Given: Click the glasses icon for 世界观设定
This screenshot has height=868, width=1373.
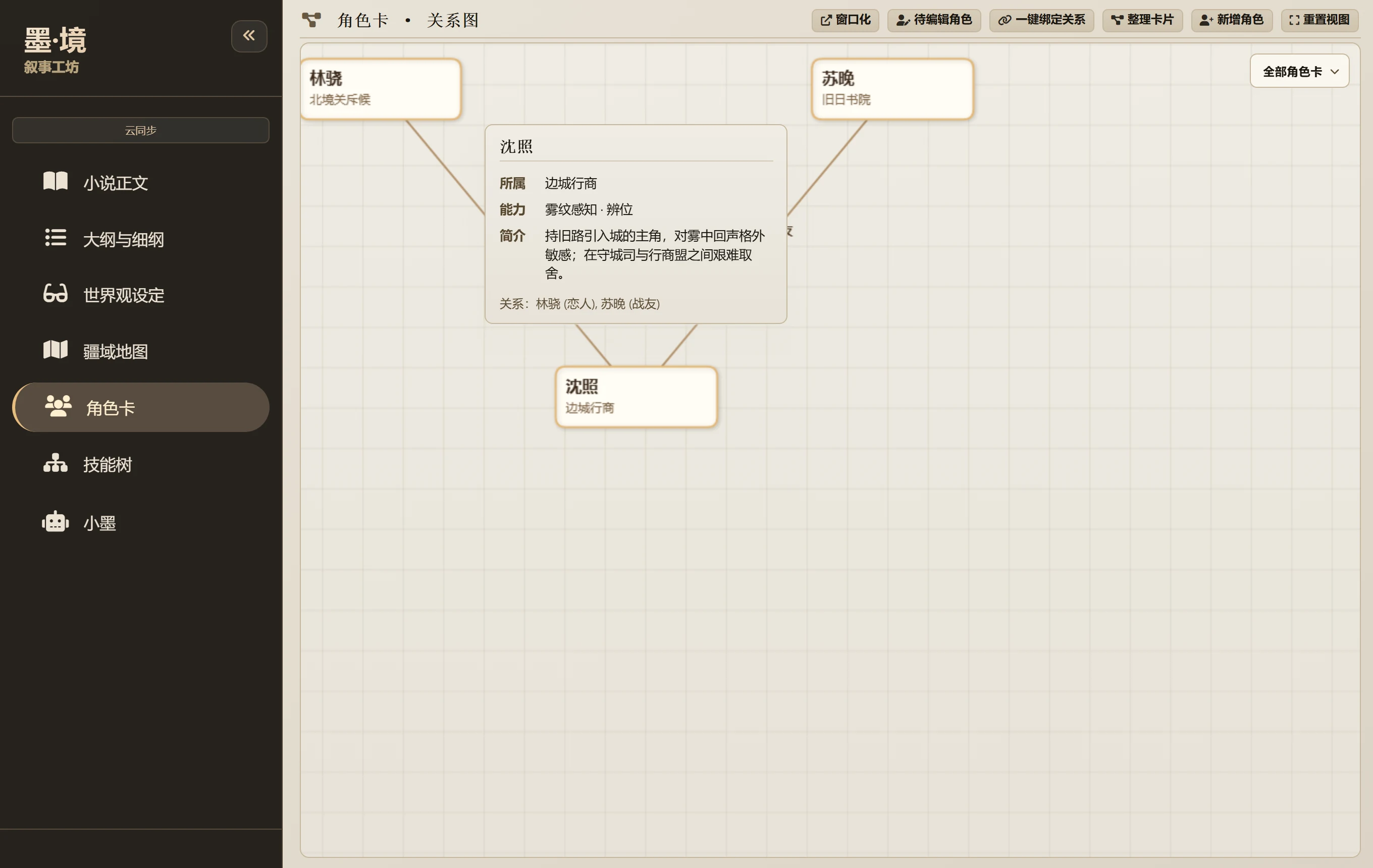Looking at the screenshot, I should (x=56, y=294).
